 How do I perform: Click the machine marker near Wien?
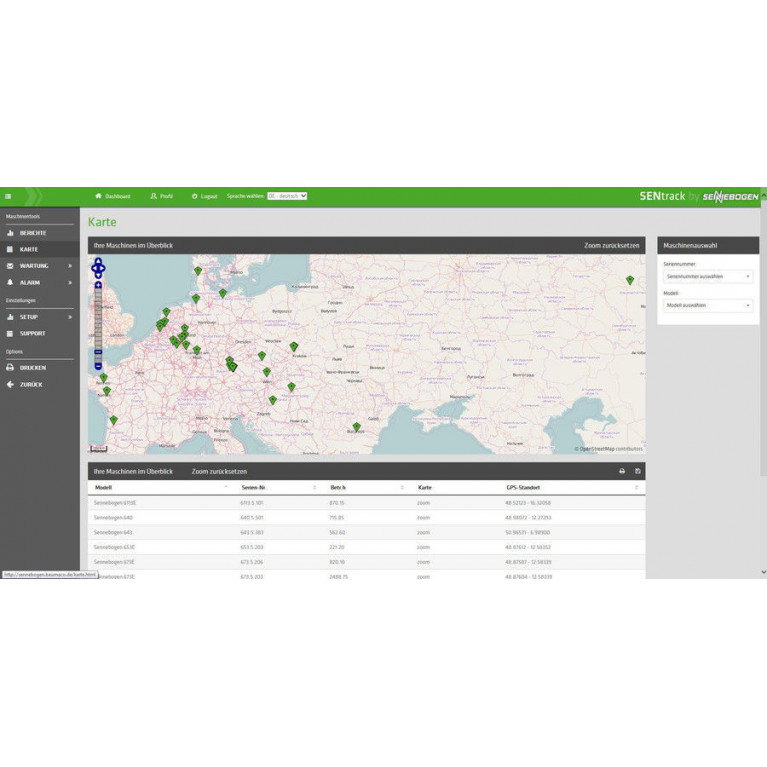[267, 372]
